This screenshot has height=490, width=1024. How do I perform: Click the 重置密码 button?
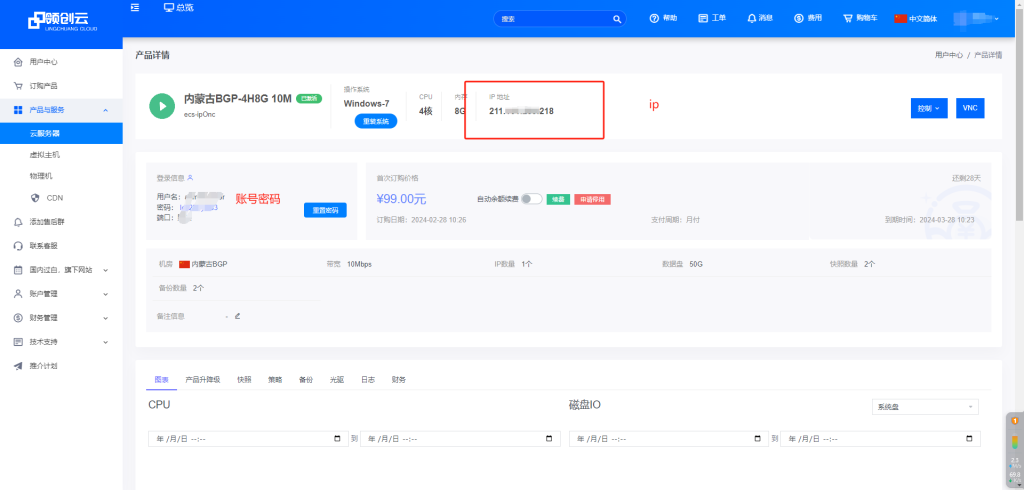coord(325,210)
